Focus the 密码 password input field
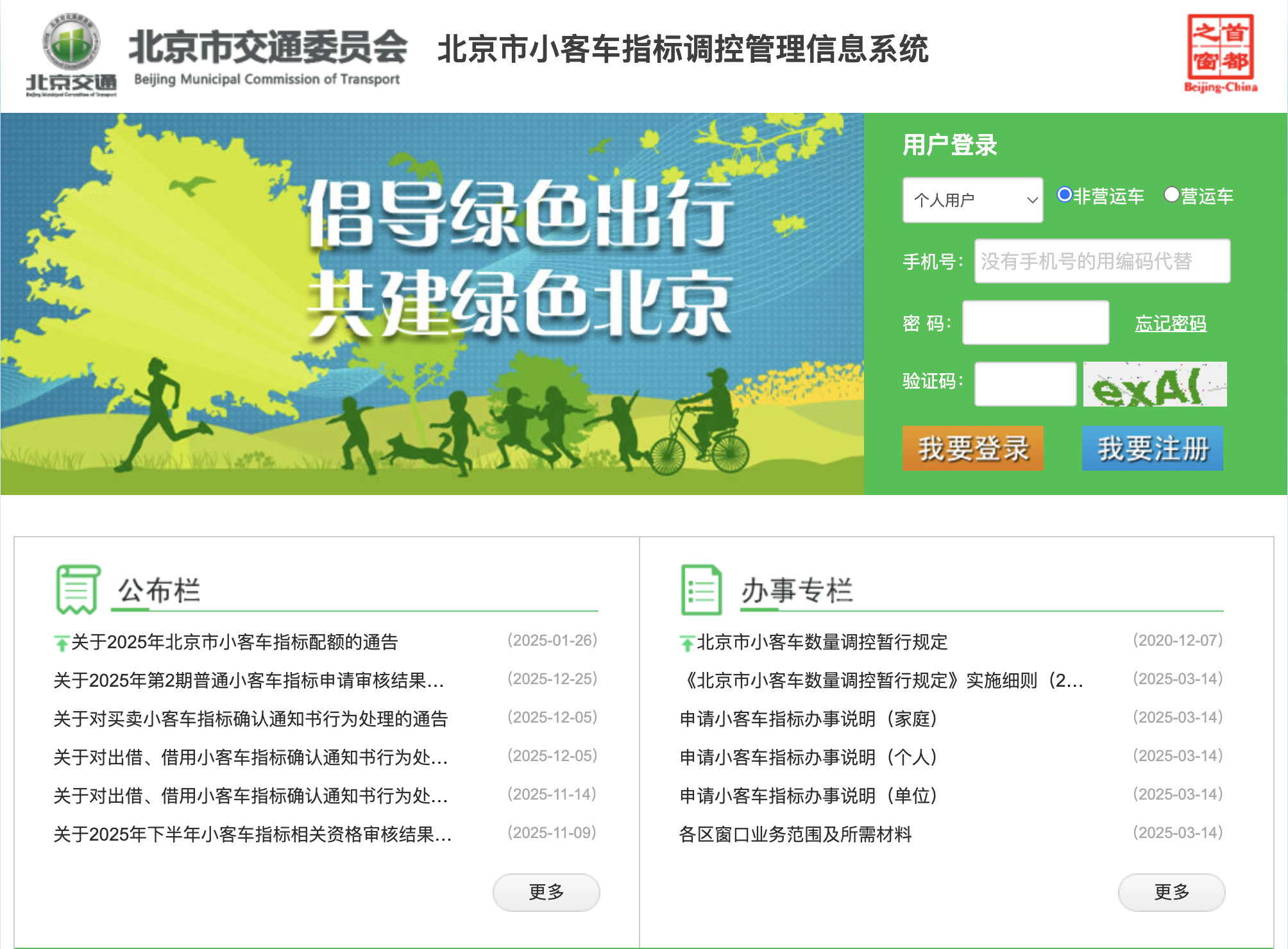 tap(1035, 323)
